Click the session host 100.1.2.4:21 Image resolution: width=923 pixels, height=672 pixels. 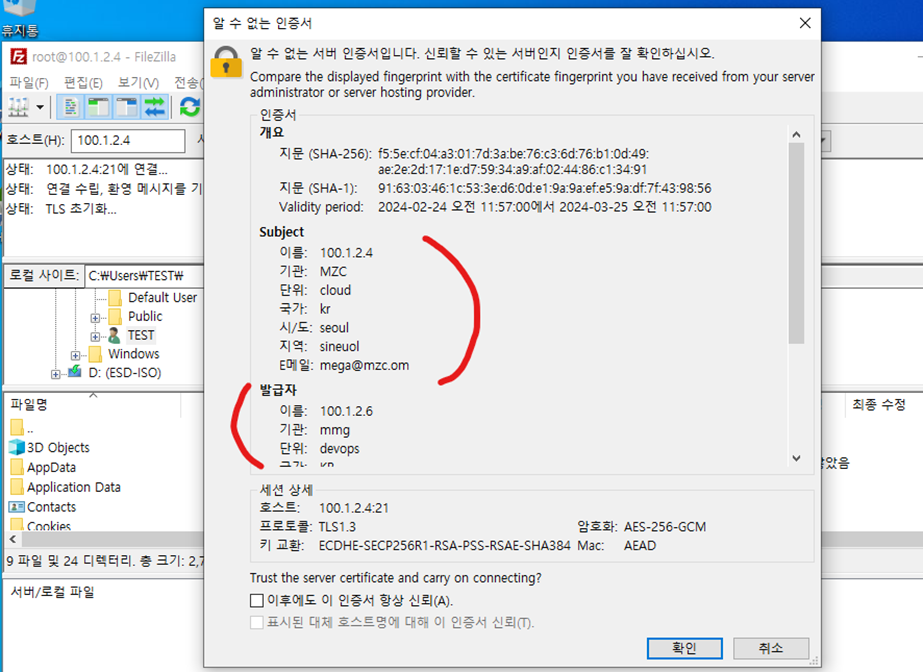354,508
